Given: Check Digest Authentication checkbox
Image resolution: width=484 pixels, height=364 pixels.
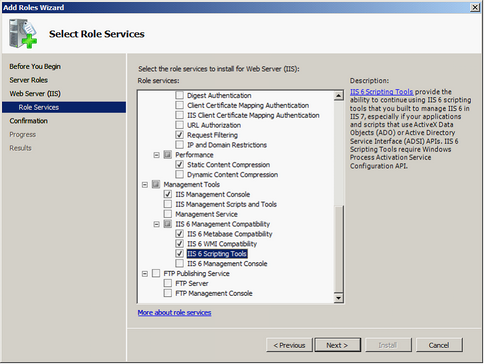Looking at the screenshot, I should [179, 95].
